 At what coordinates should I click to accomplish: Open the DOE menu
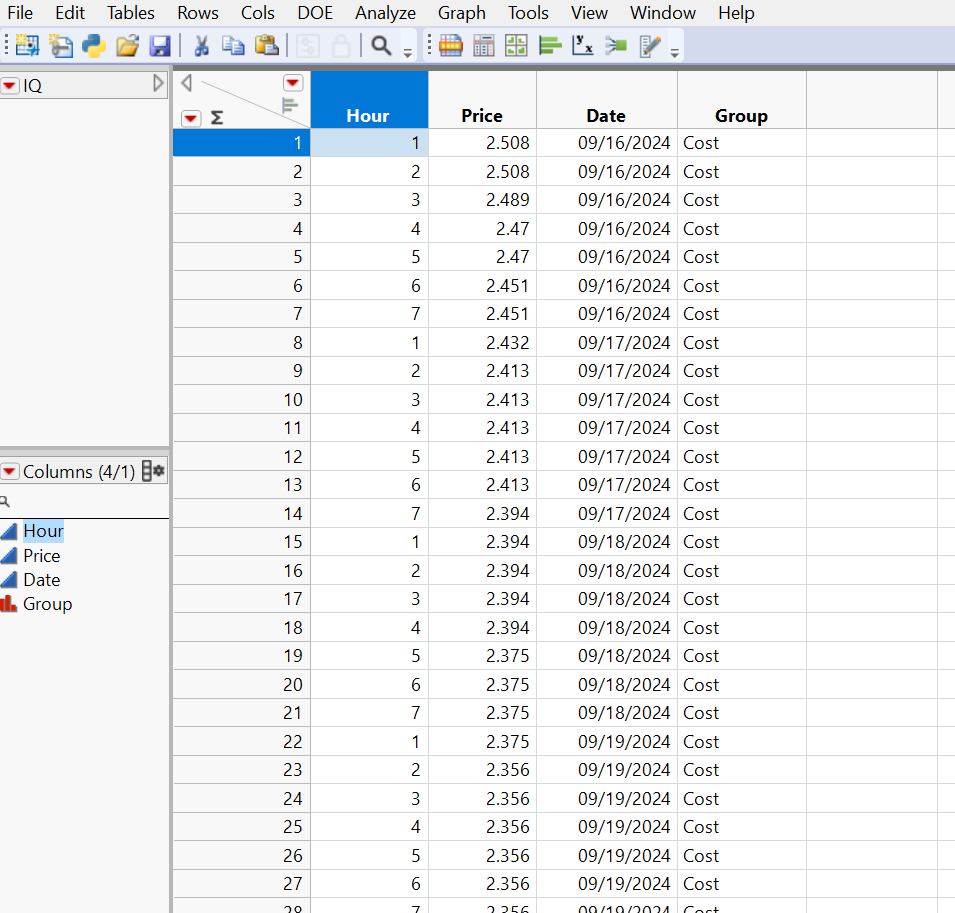click(314, 13)
